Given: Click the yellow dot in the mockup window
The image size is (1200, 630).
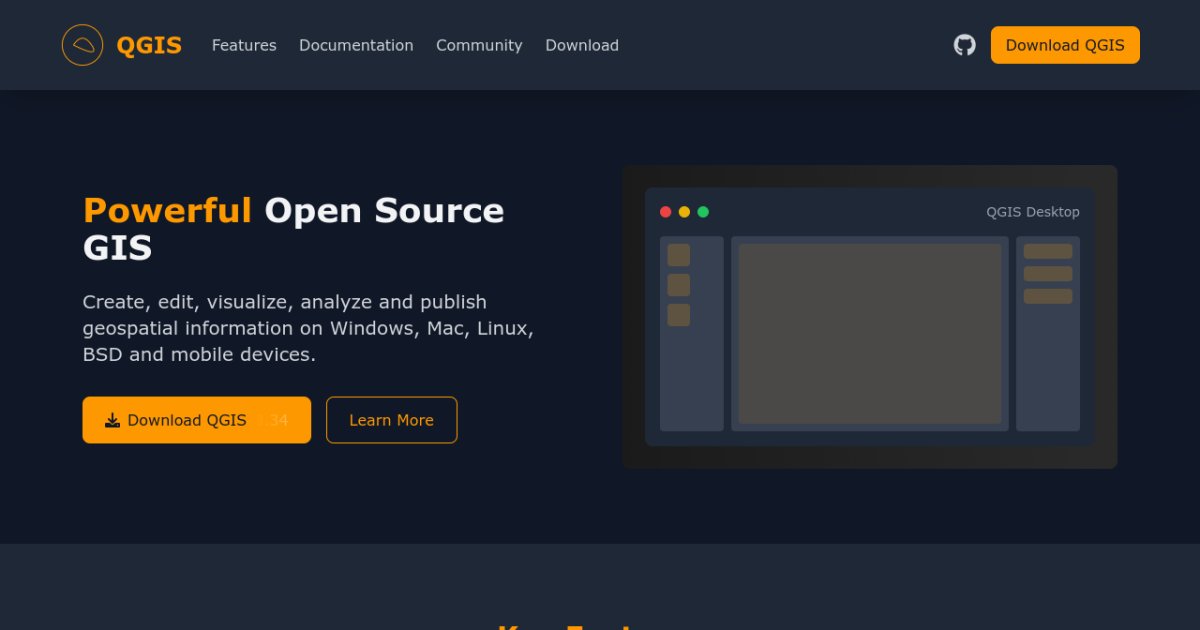Looking at the screenshot, I should click(684, 212).
